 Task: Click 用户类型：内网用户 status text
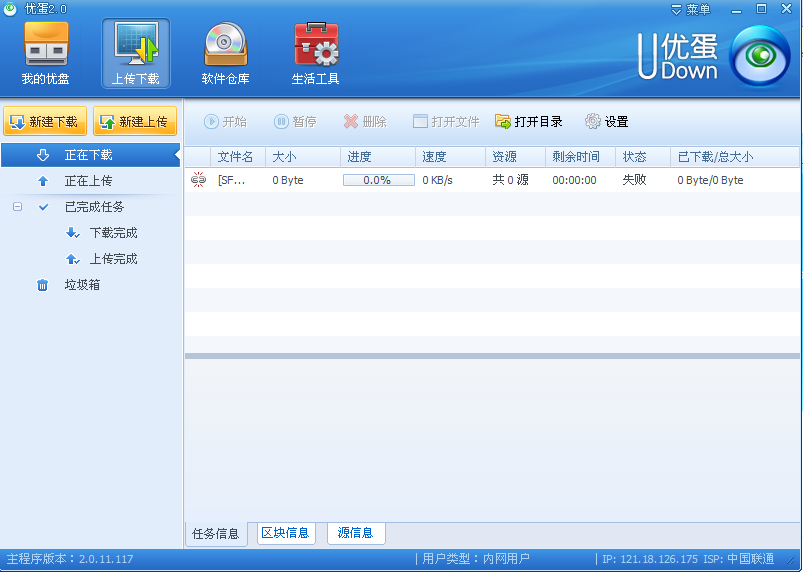point(476,559)
